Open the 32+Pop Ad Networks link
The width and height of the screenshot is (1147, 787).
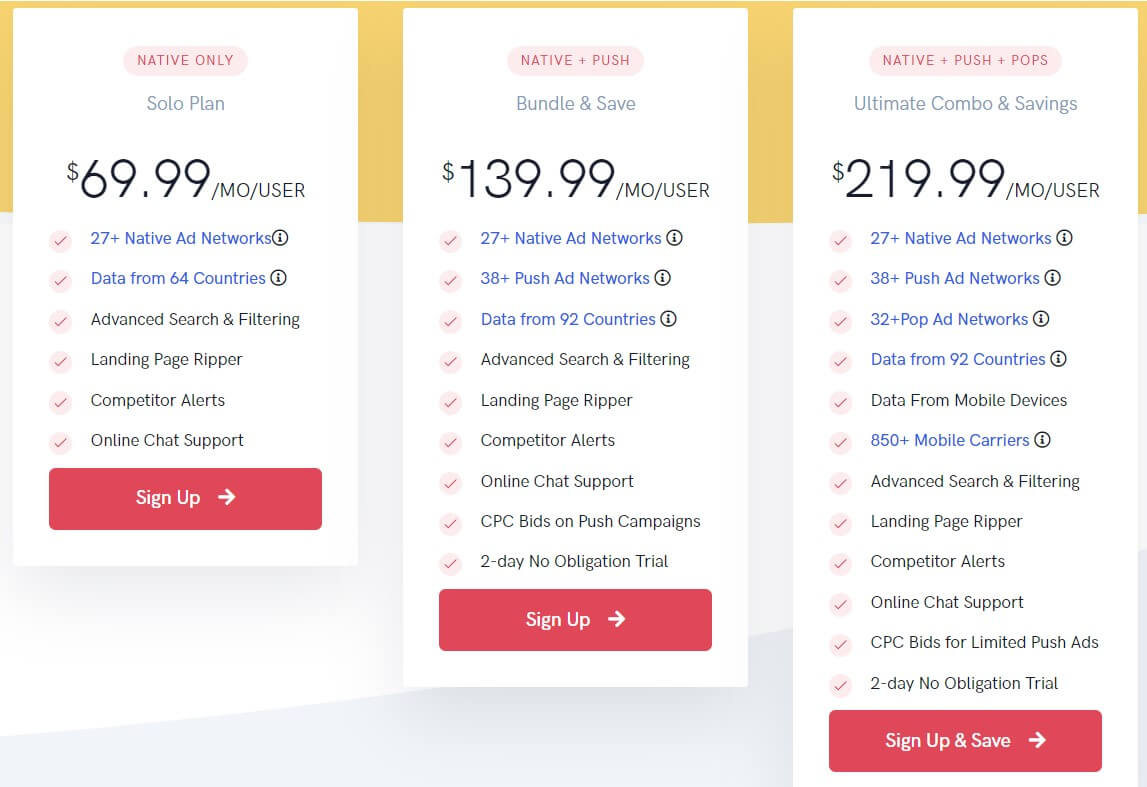(x=949, y=319)
